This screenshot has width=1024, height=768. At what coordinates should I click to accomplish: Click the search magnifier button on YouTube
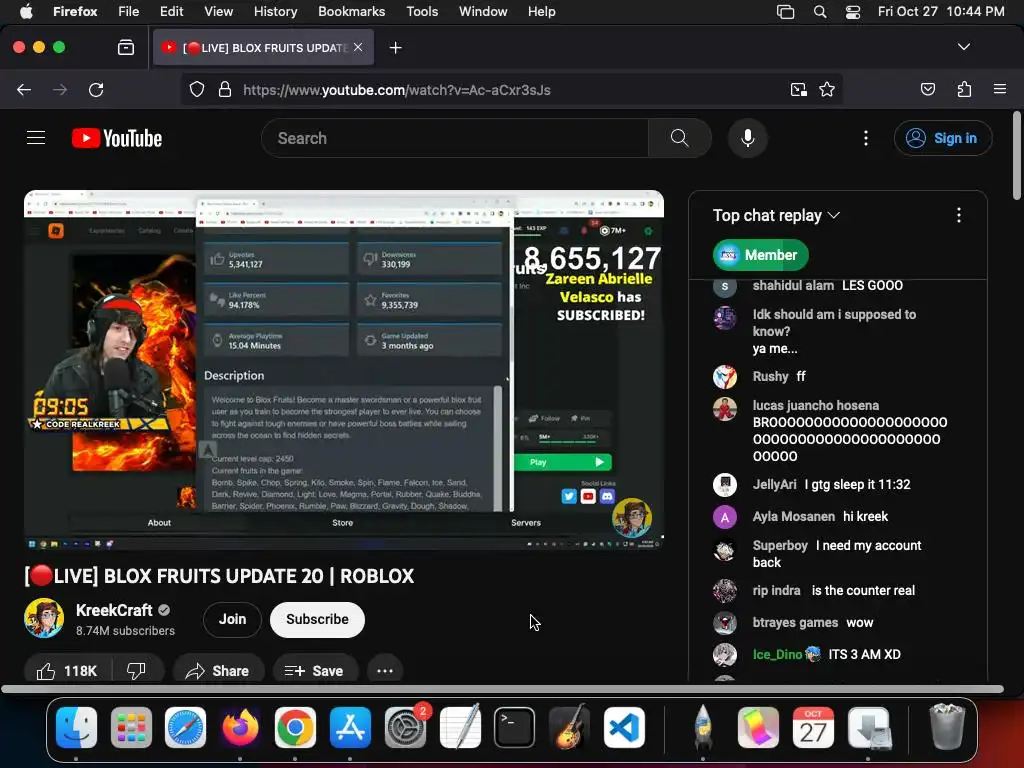pos(679,138)
